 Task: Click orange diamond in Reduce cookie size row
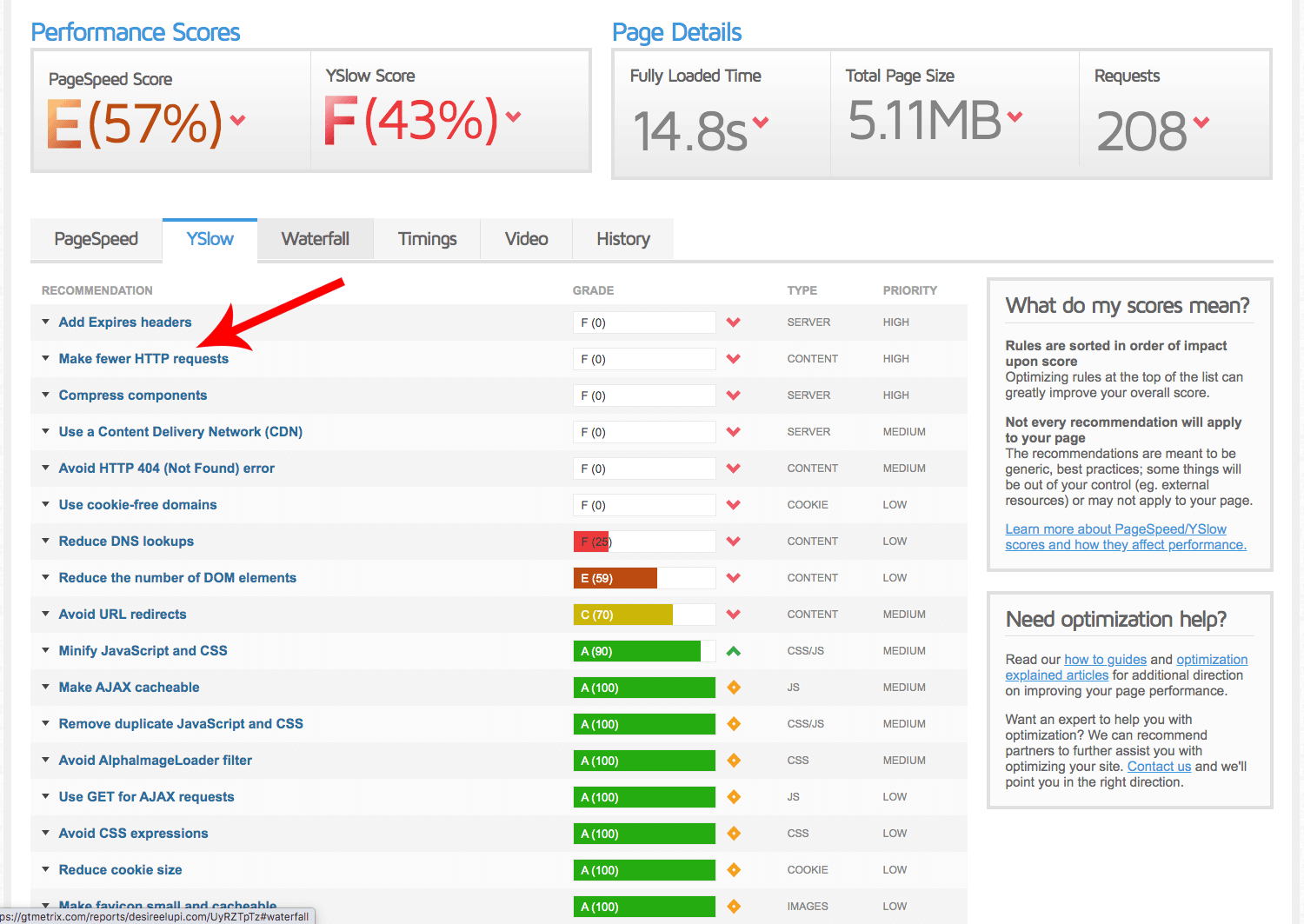(x=734, y=870)
